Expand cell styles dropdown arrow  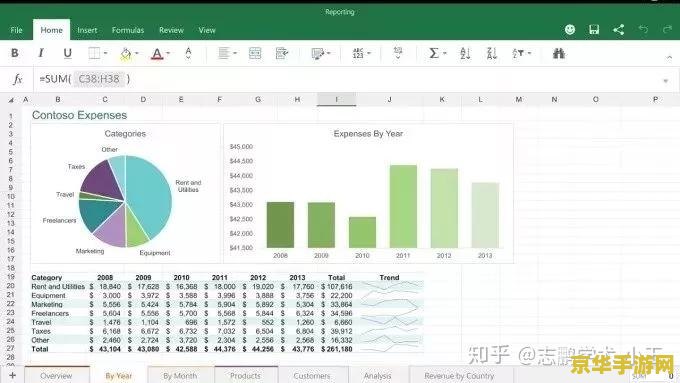tap(329, 53)
